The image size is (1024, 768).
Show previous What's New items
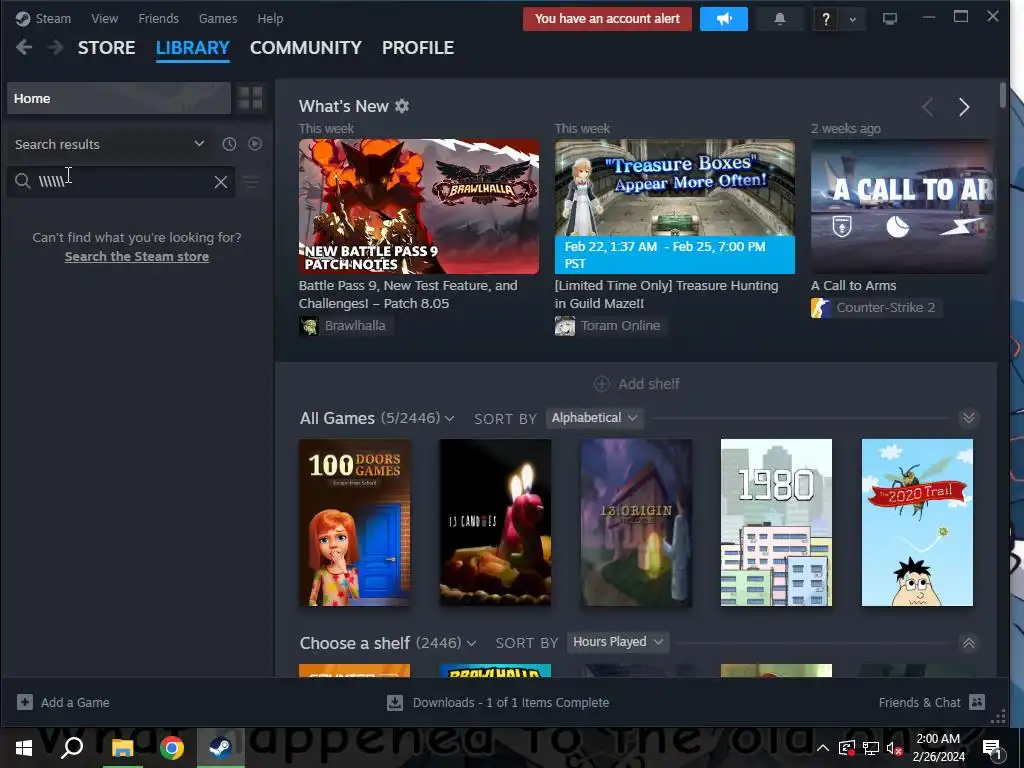coord(928,107)
